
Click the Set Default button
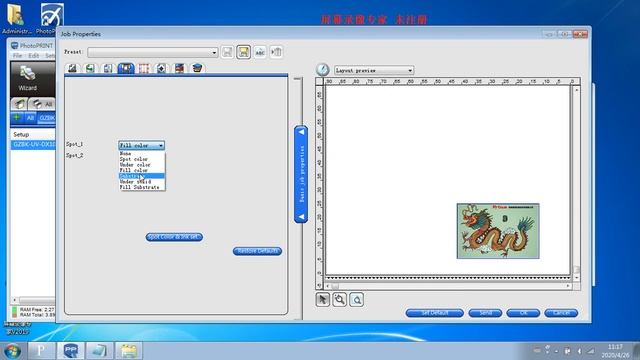pyautogui.click(x=435, y=313)
